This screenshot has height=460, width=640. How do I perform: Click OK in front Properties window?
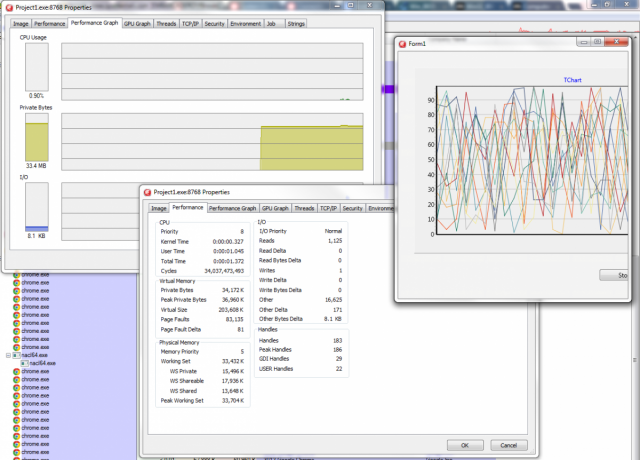coord(465,445)
